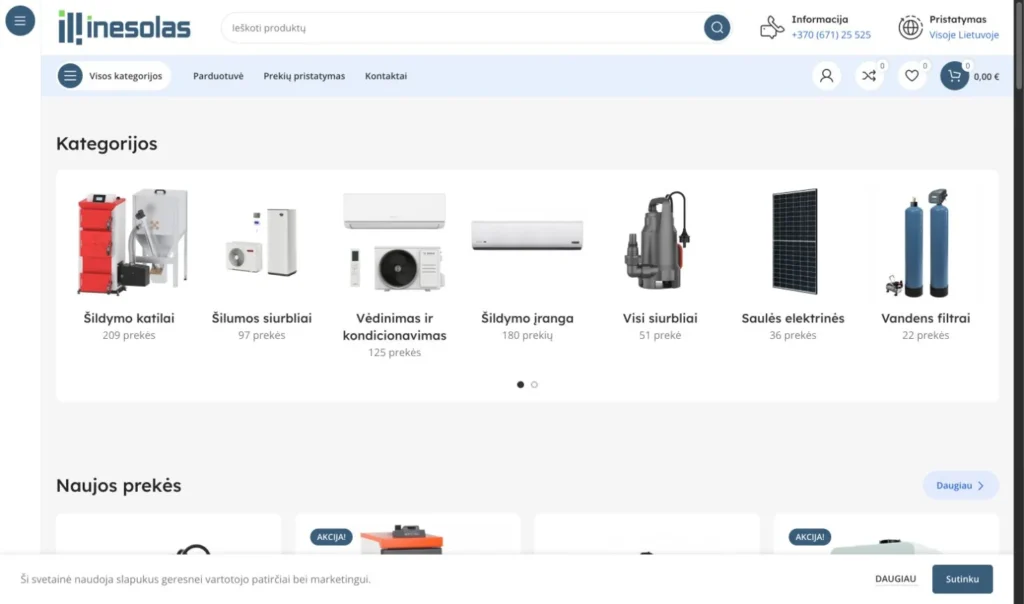Click the Pristatymas header label
The height and width of the screenshot is (604, 1024).
[x=958, y=20]
